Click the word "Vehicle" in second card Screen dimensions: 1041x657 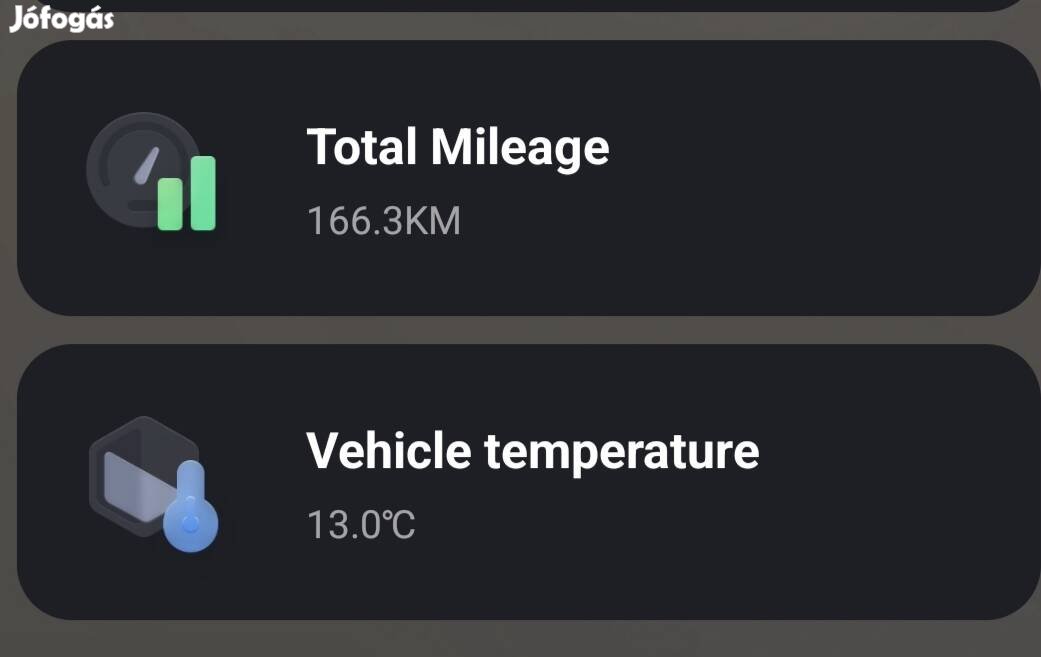pos(388,451)
